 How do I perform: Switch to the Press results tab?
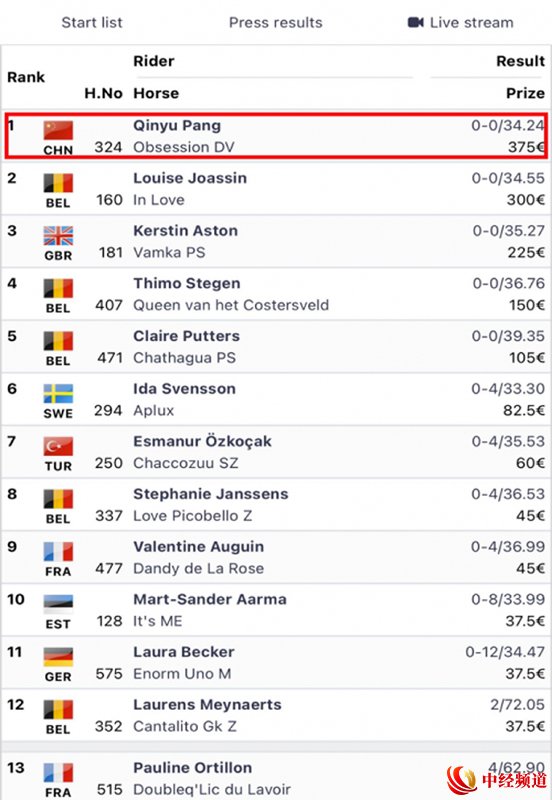coord(275,22)
